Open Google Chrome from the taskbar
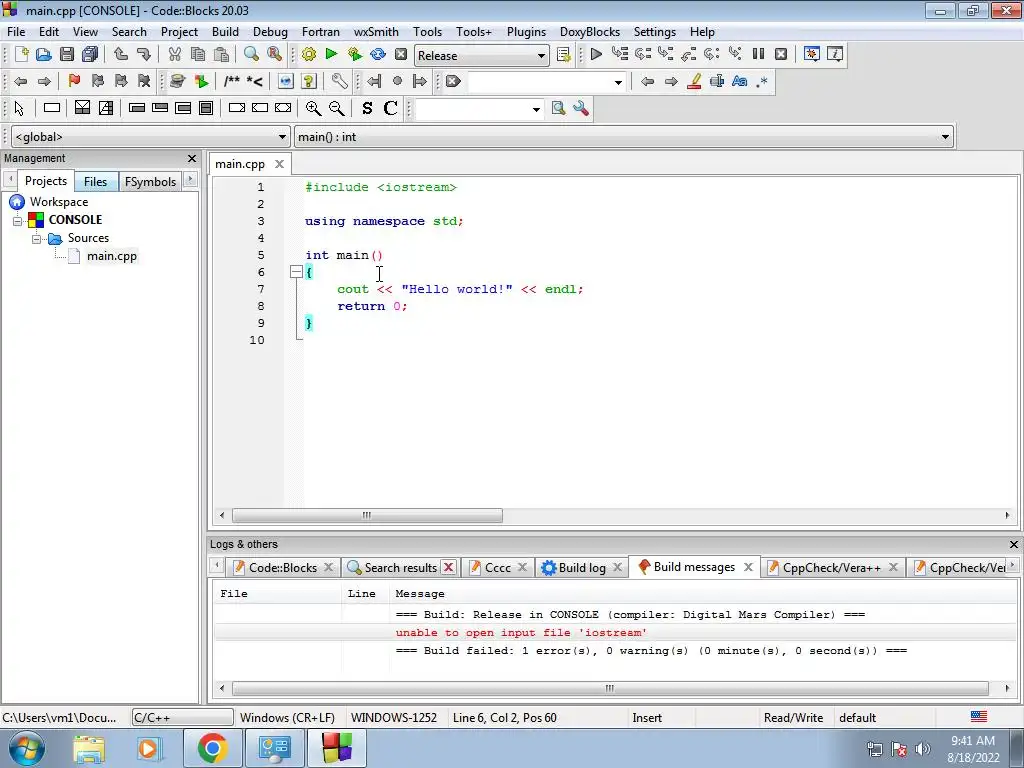 point(212,748)
